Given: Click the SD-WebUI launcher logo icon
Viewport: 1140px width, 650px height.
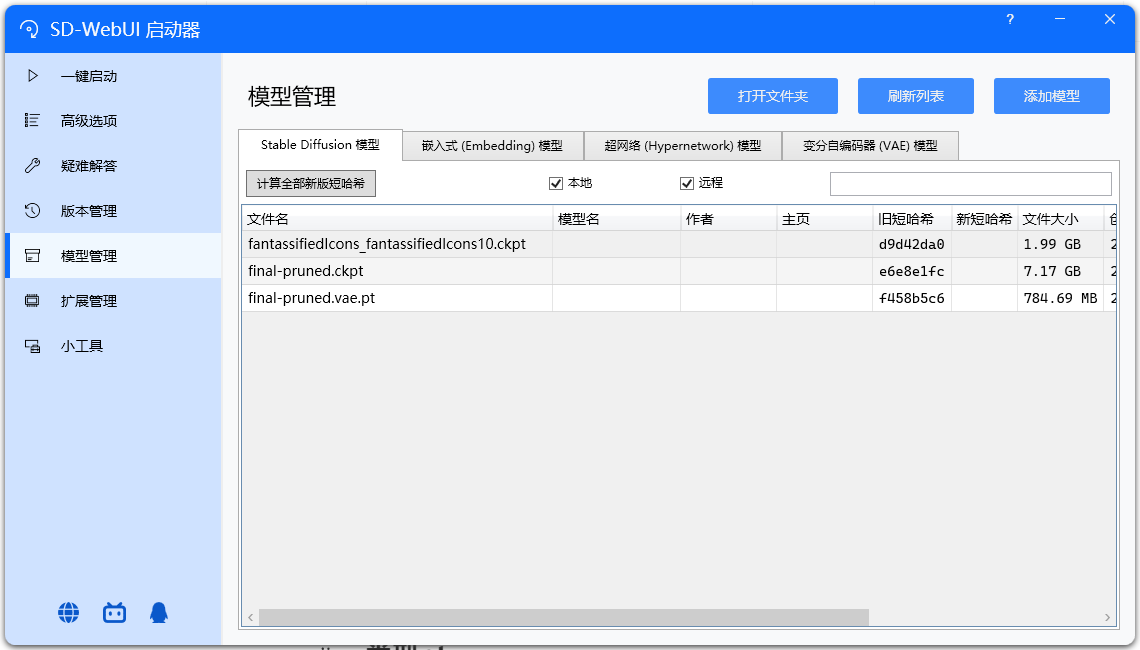Looking at the screenshot, I should tap(29, 29).
